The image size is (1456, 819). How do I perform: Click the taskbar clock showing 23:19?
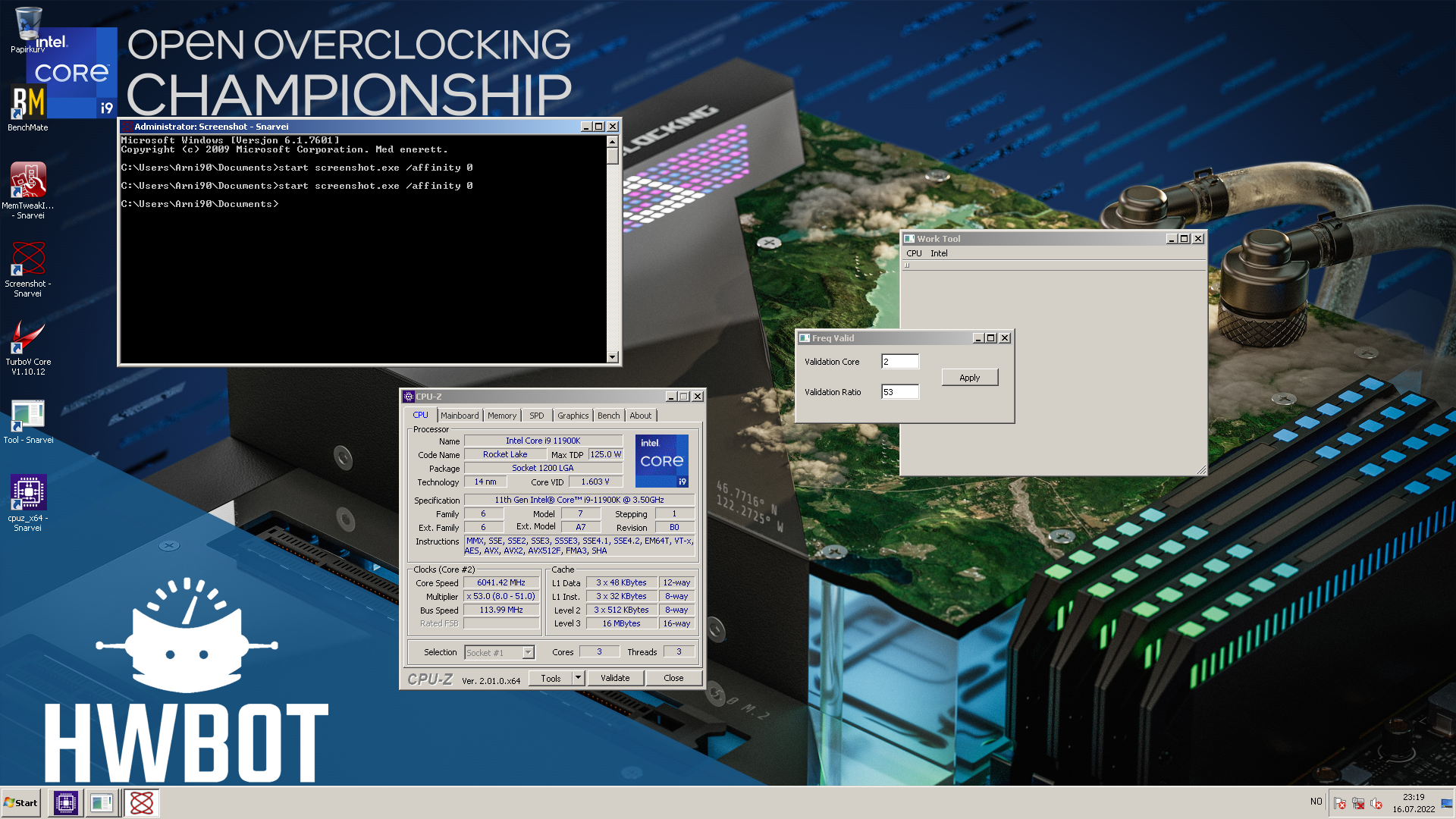[1414, 803]
